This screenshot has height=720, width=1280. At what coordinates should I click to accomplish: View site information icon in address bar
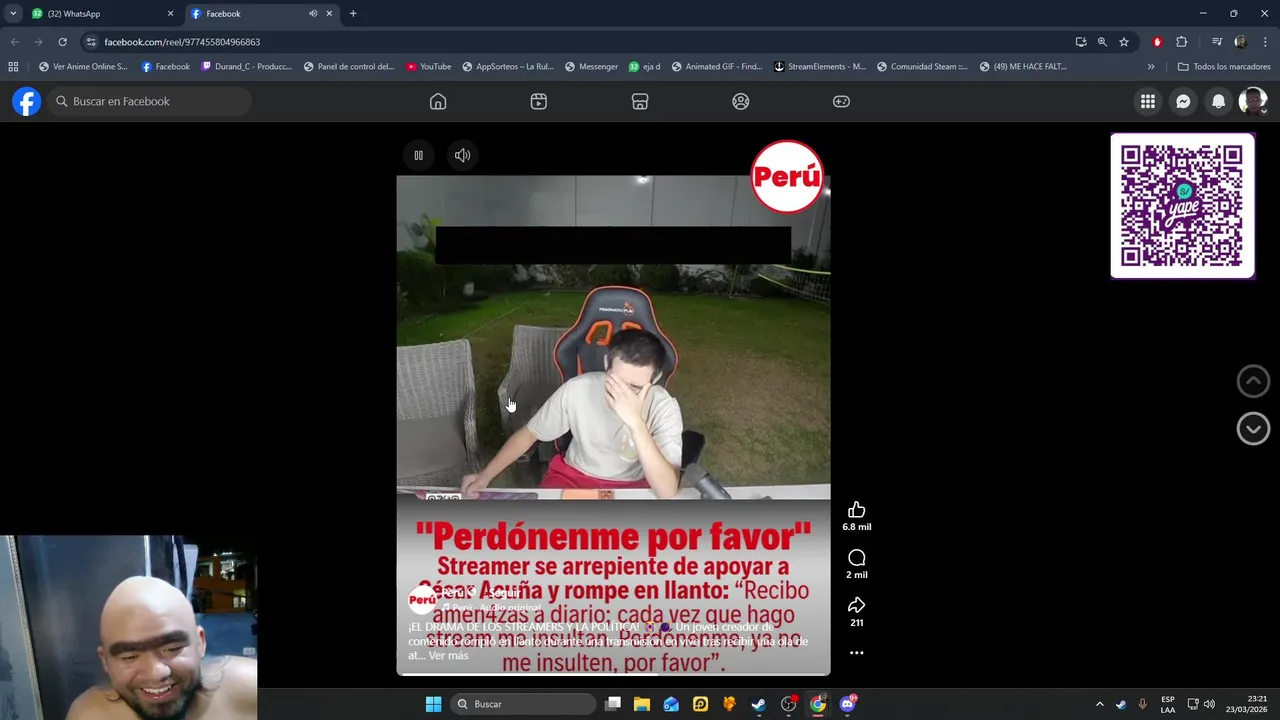[x=91, y=42]
